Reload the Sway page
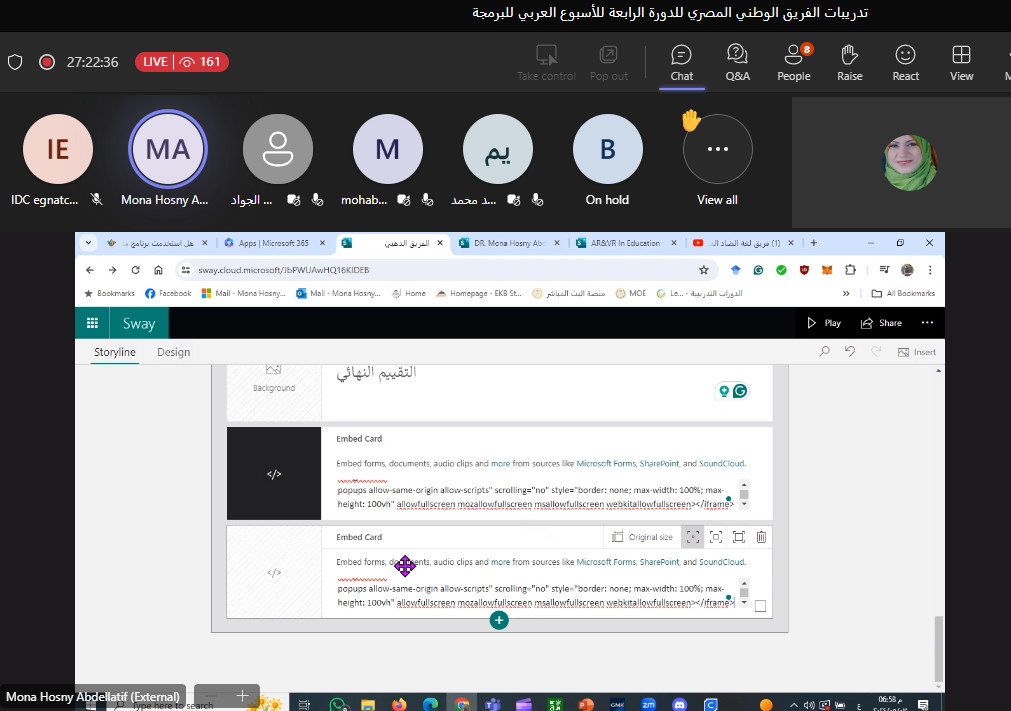 tap(135, 270)
